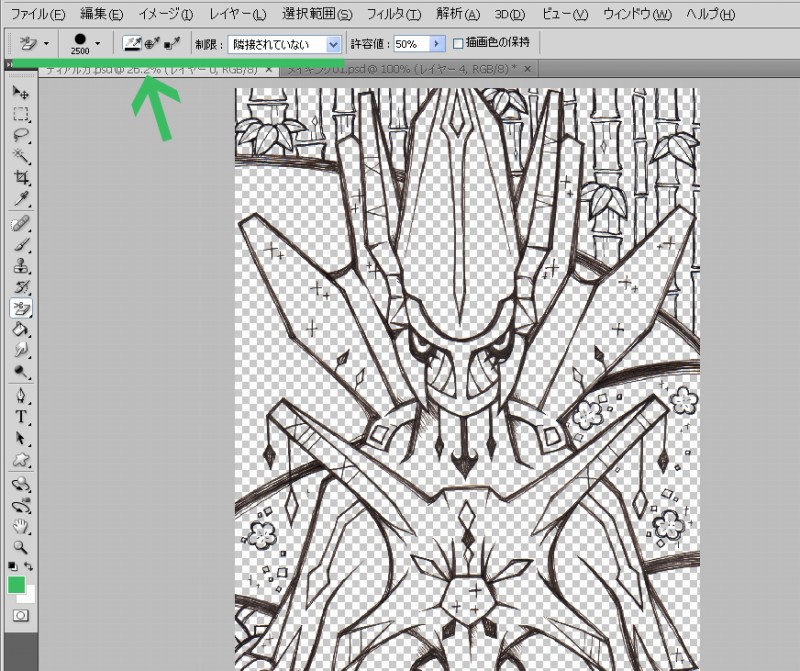Select the History Brush tool
The width and height of the screenshot is (800, 671).
pos(20,287)
